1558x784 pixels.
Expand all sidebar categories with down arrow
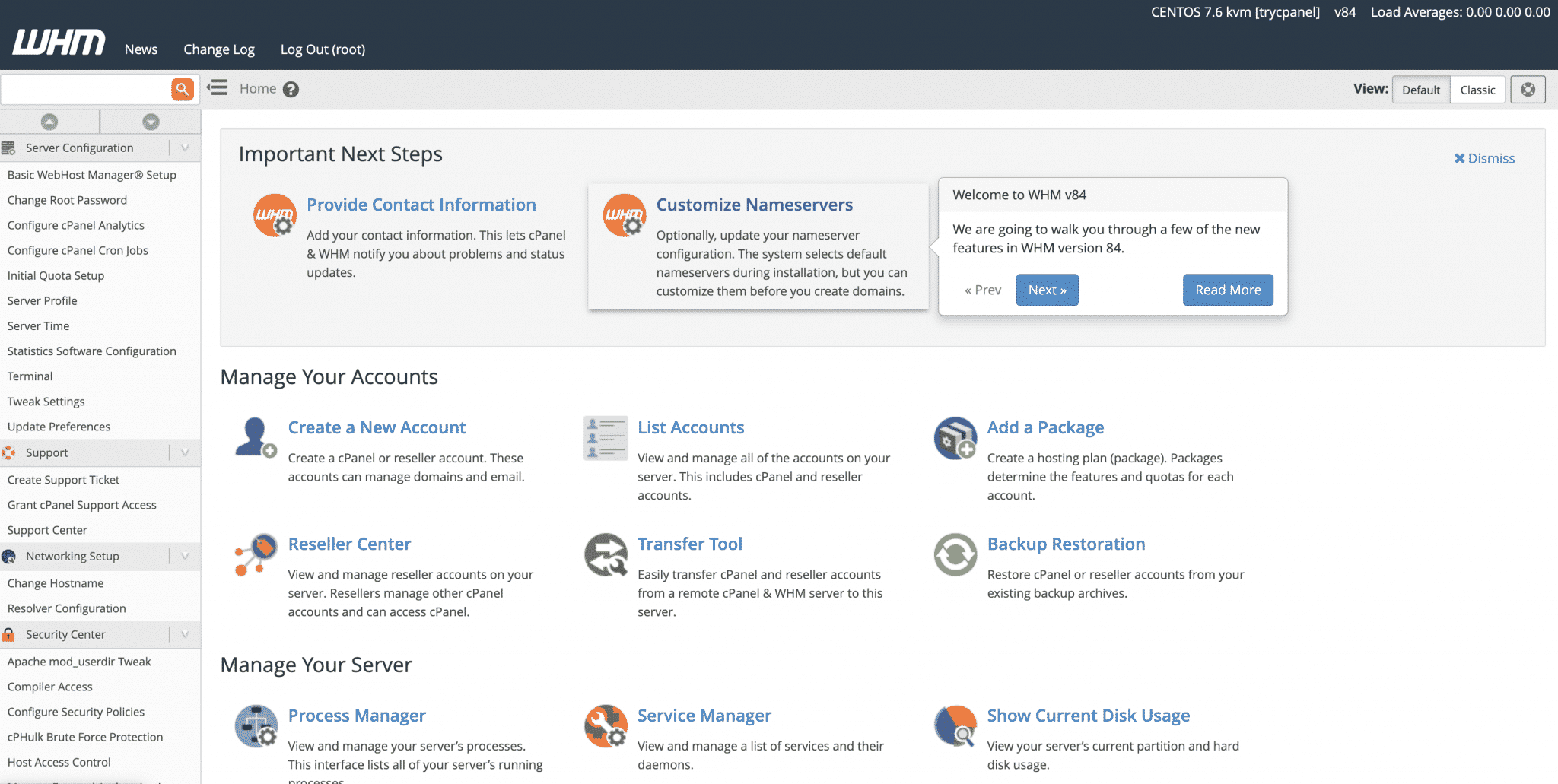(151, 122)
